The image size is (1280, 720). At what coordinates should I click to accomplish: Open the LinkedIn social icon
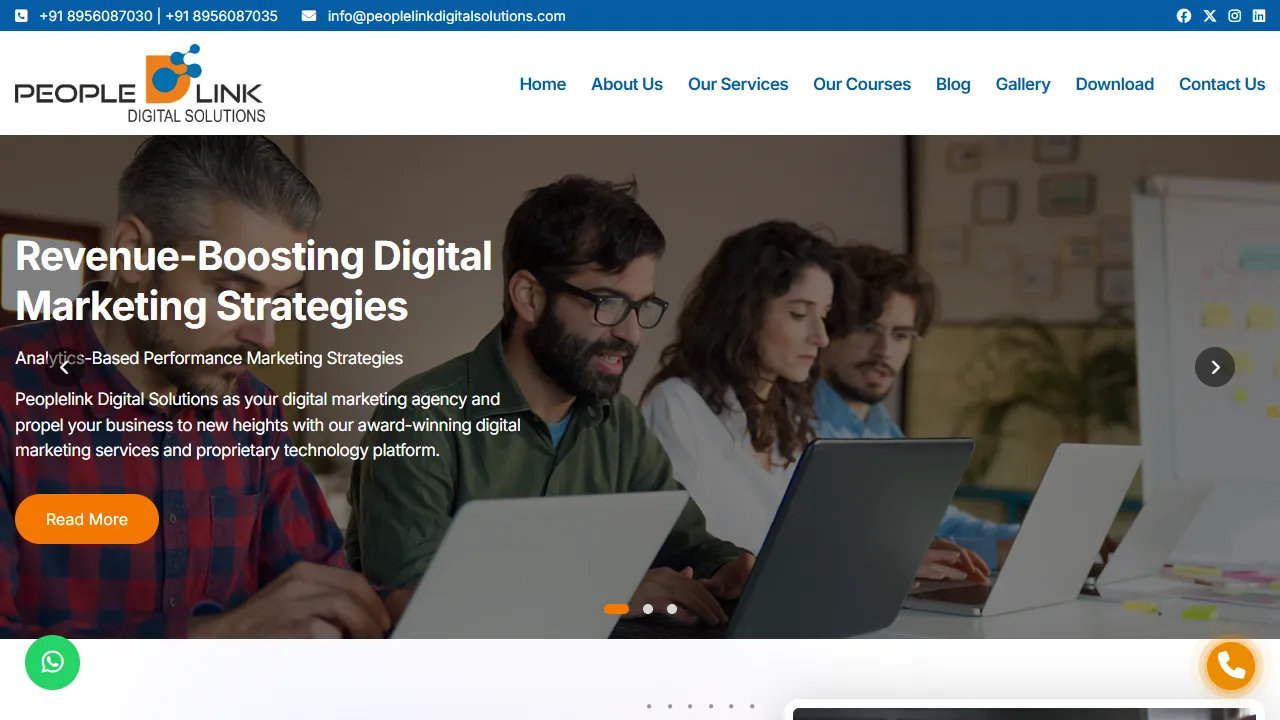[1260, 15]
